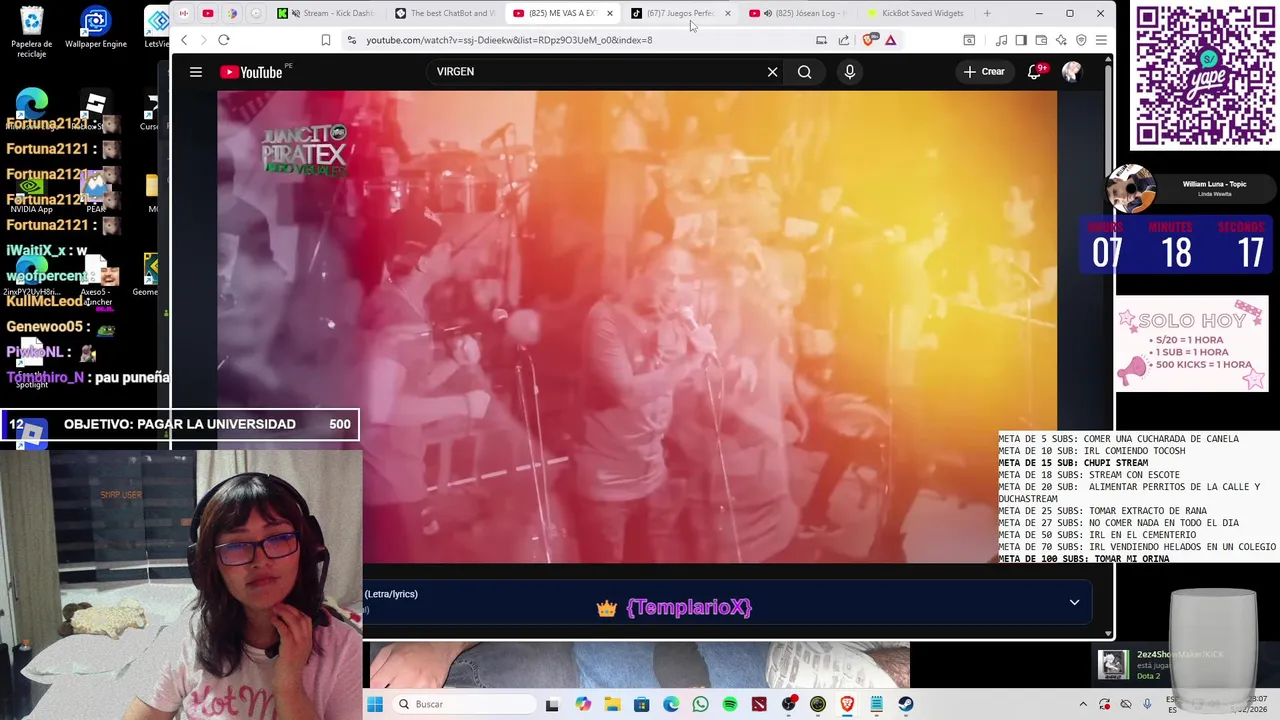Open Copilot from the taskbar
This screenshot has width=1280, height=720.
[x=583, y=704]
